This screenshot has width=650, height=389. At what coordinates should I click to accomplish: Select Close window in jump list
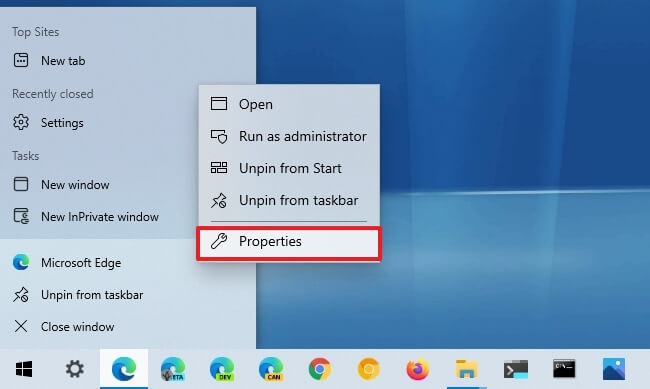coord(128,327)
